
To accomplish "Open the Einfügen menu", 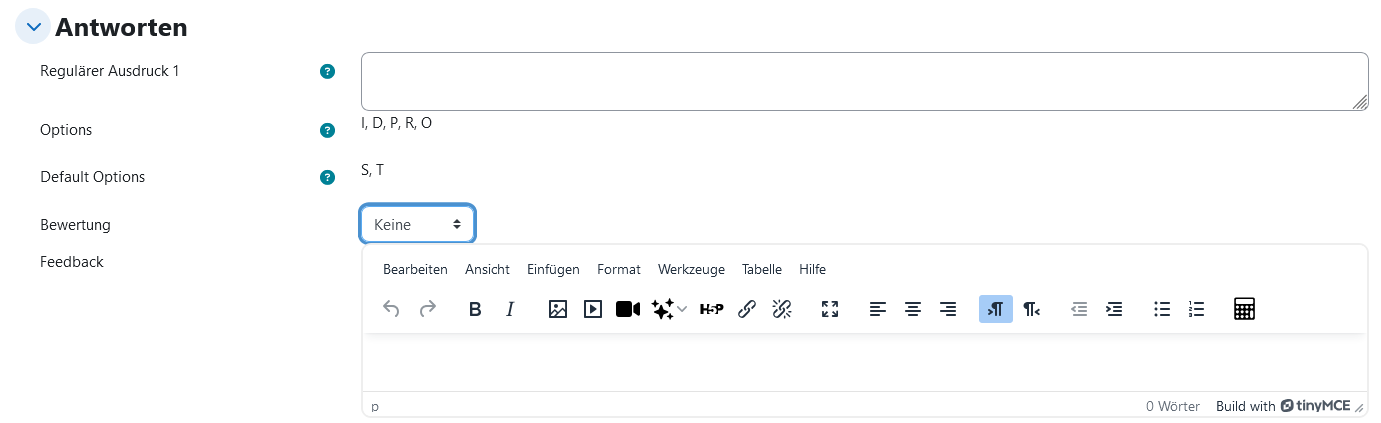I will pos(553,269).
